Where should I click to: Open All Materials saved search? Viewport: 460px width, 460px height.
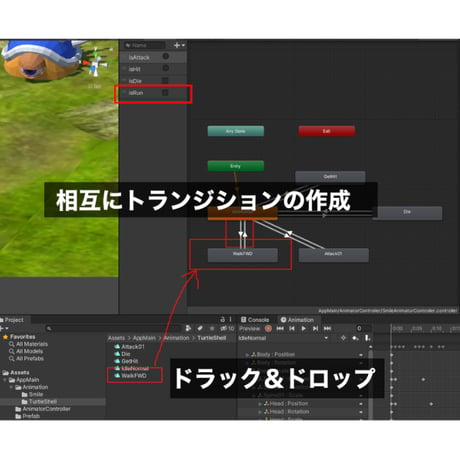(29, 344)
